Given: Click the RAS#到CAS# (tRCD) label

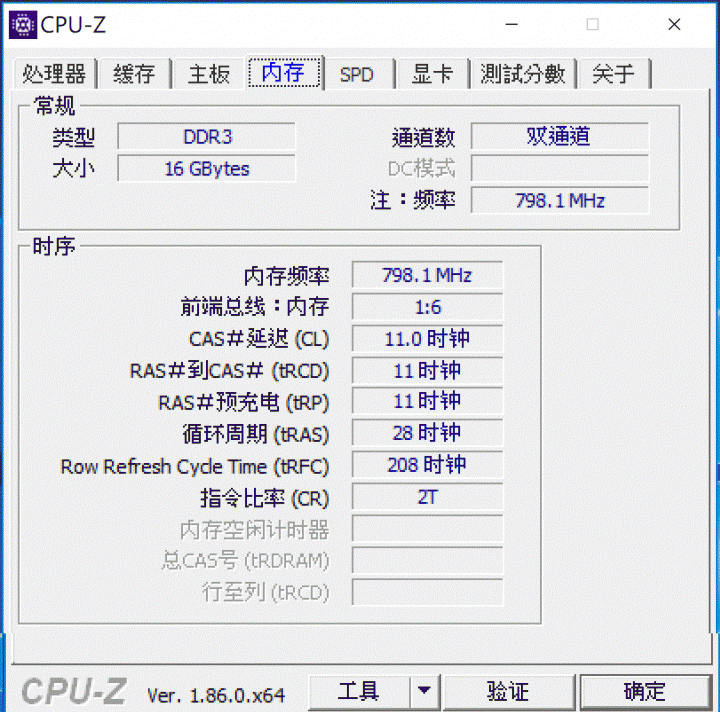Looking at the screenshot, I should pyautogui.click(x=230, y=371).
